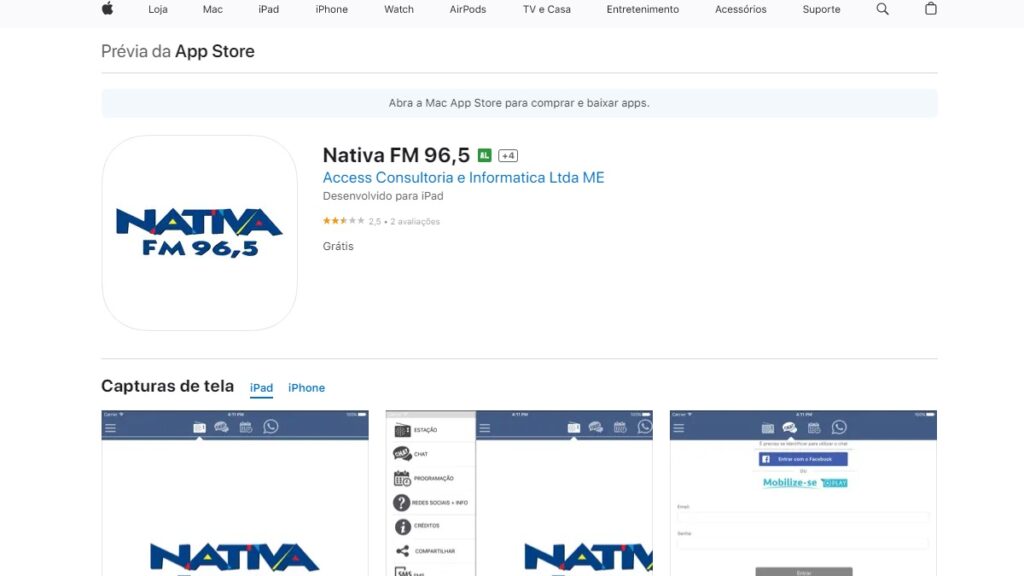Open the shopping bag icon
Image resolution: width=1024 pixels, height=576 pixels.
931,8
